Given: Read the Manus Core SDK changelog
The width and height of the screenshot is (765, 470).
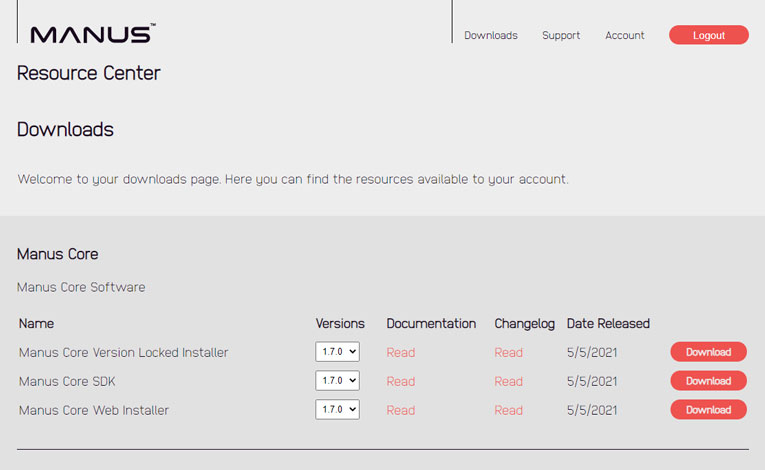Looking at the screenshot, I should [508, 381].
